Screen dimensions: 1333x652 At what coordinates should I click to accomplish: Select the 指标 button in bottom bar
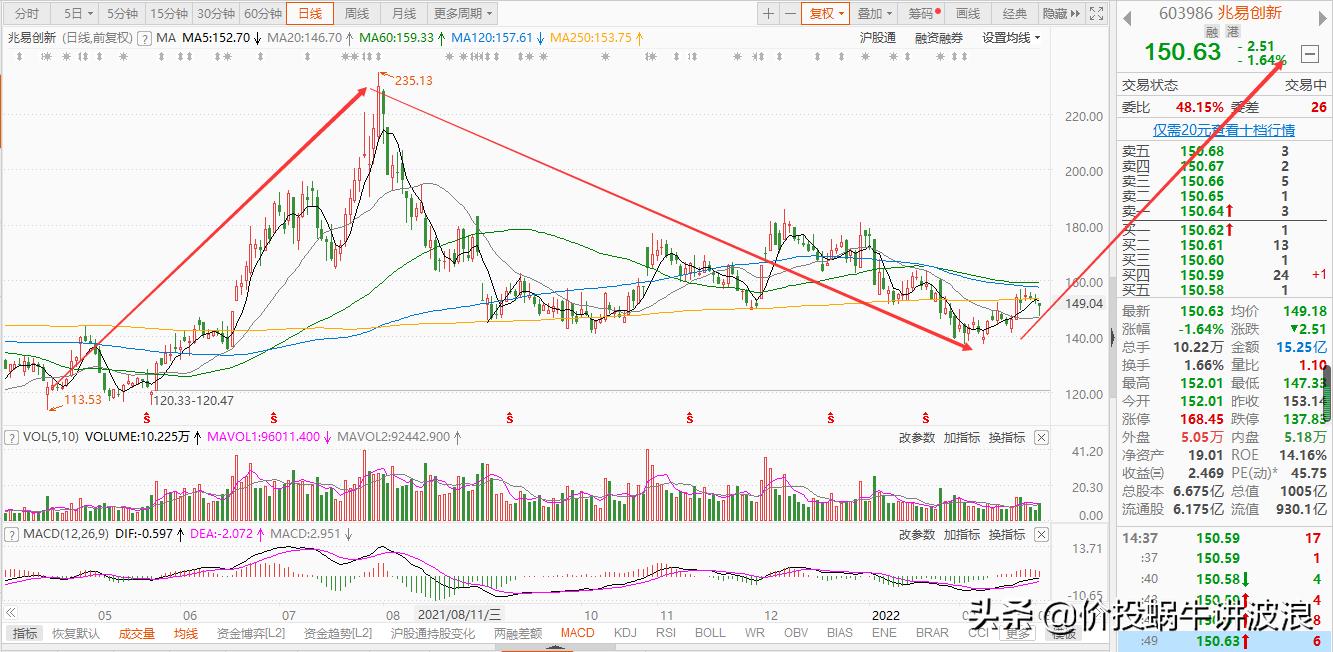click(25, 633)
